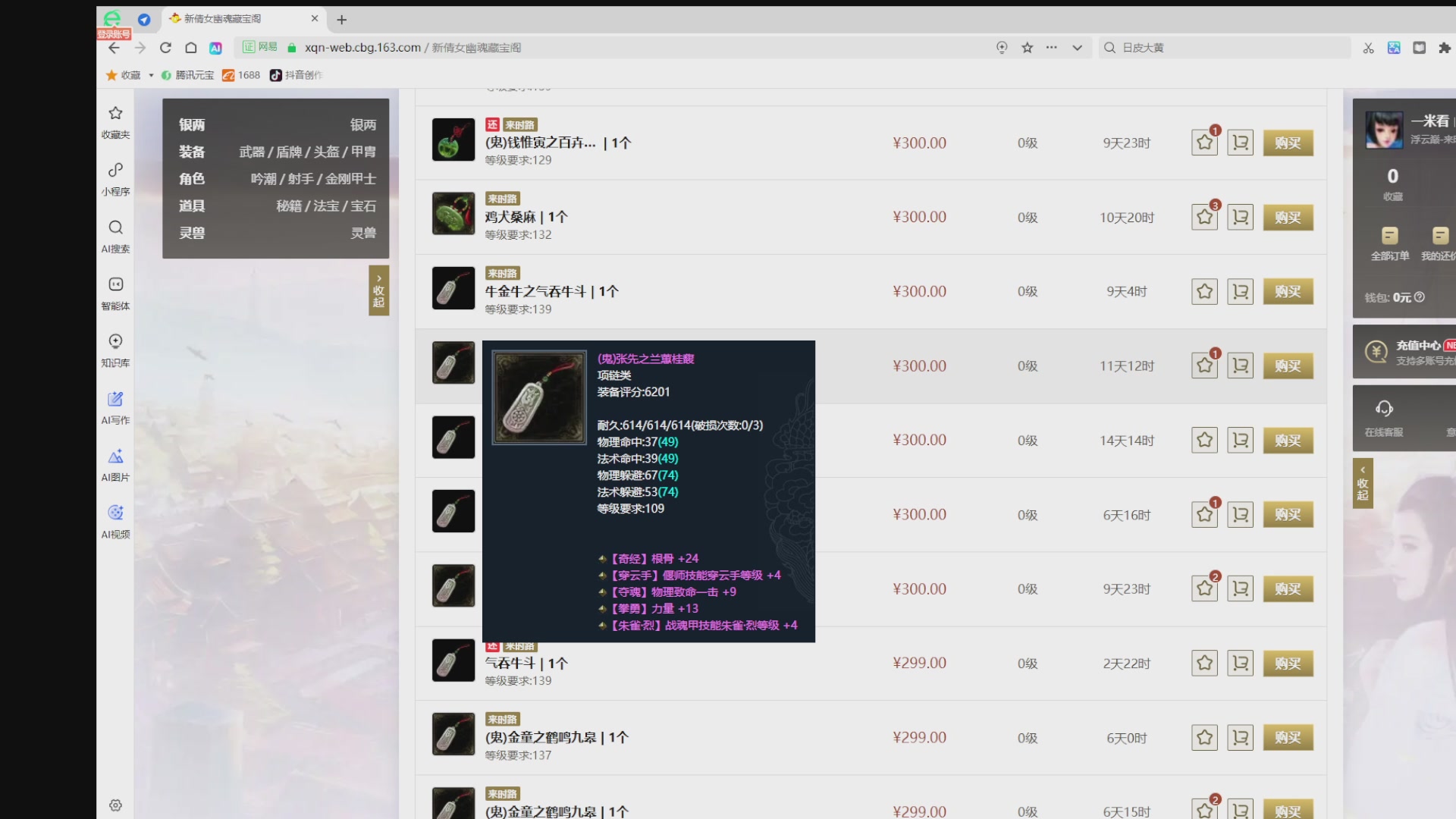1456x819 pixels.
Task: Expand the address bar dropdown chevron
Action: [1077, 48]
